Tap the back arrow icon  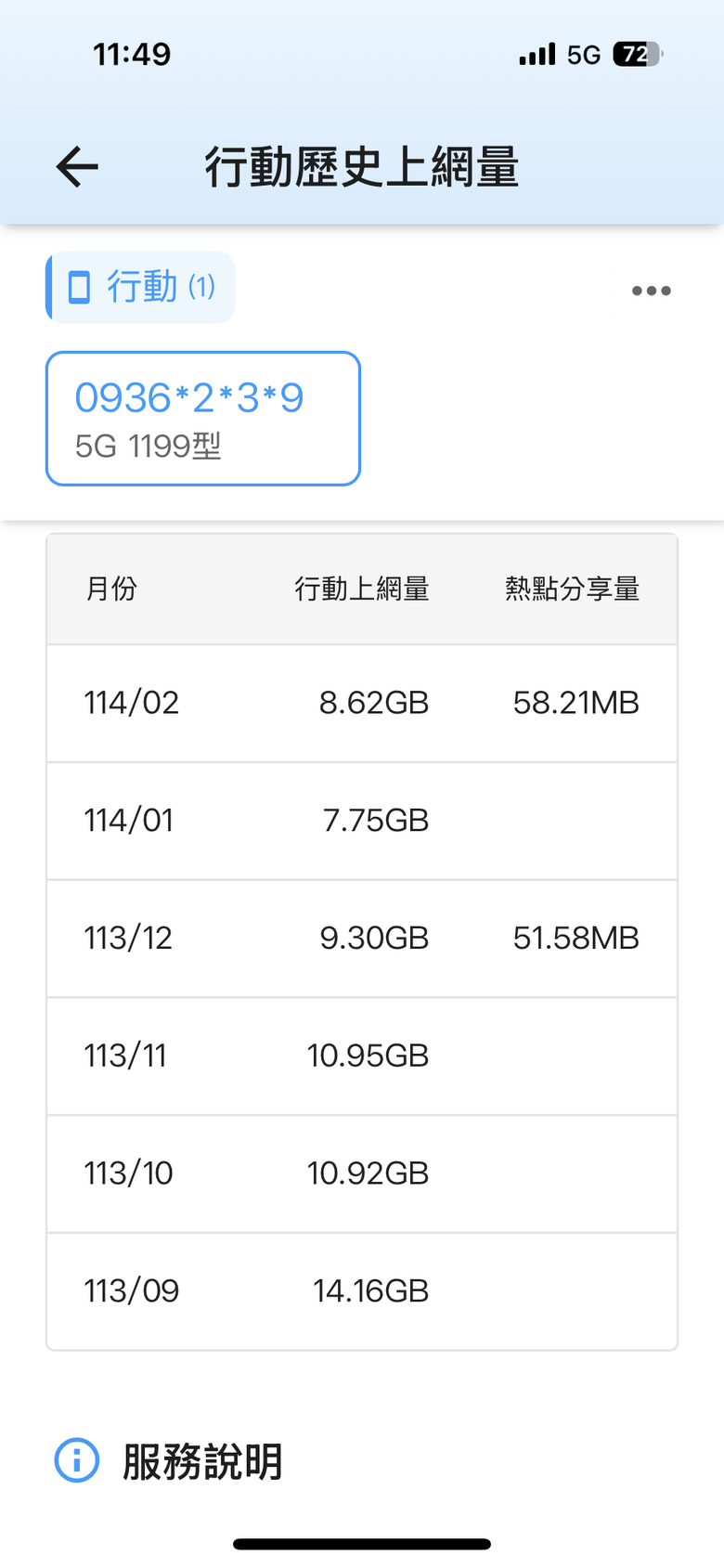click(x=77, y=167)
